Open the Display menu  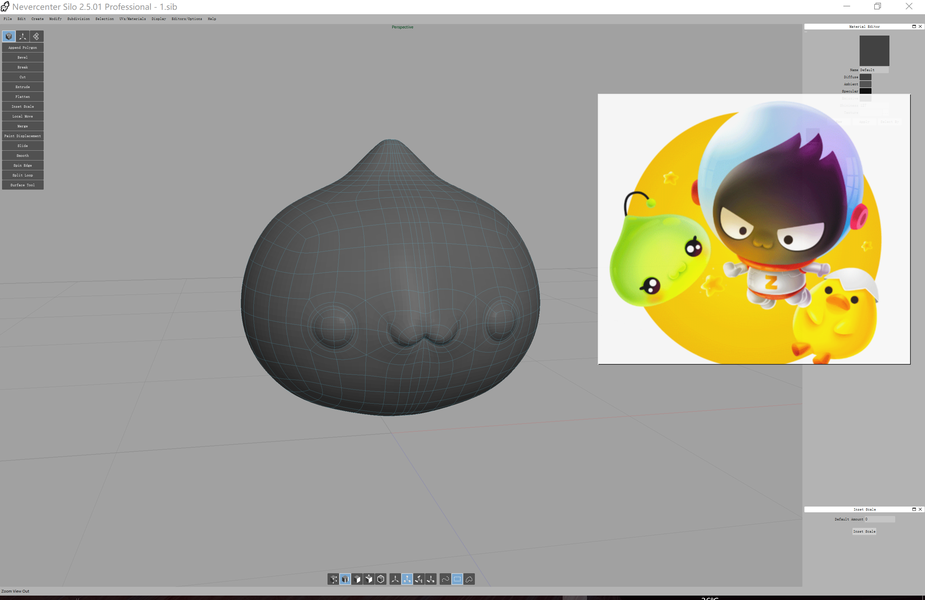[x=159, y=19]
